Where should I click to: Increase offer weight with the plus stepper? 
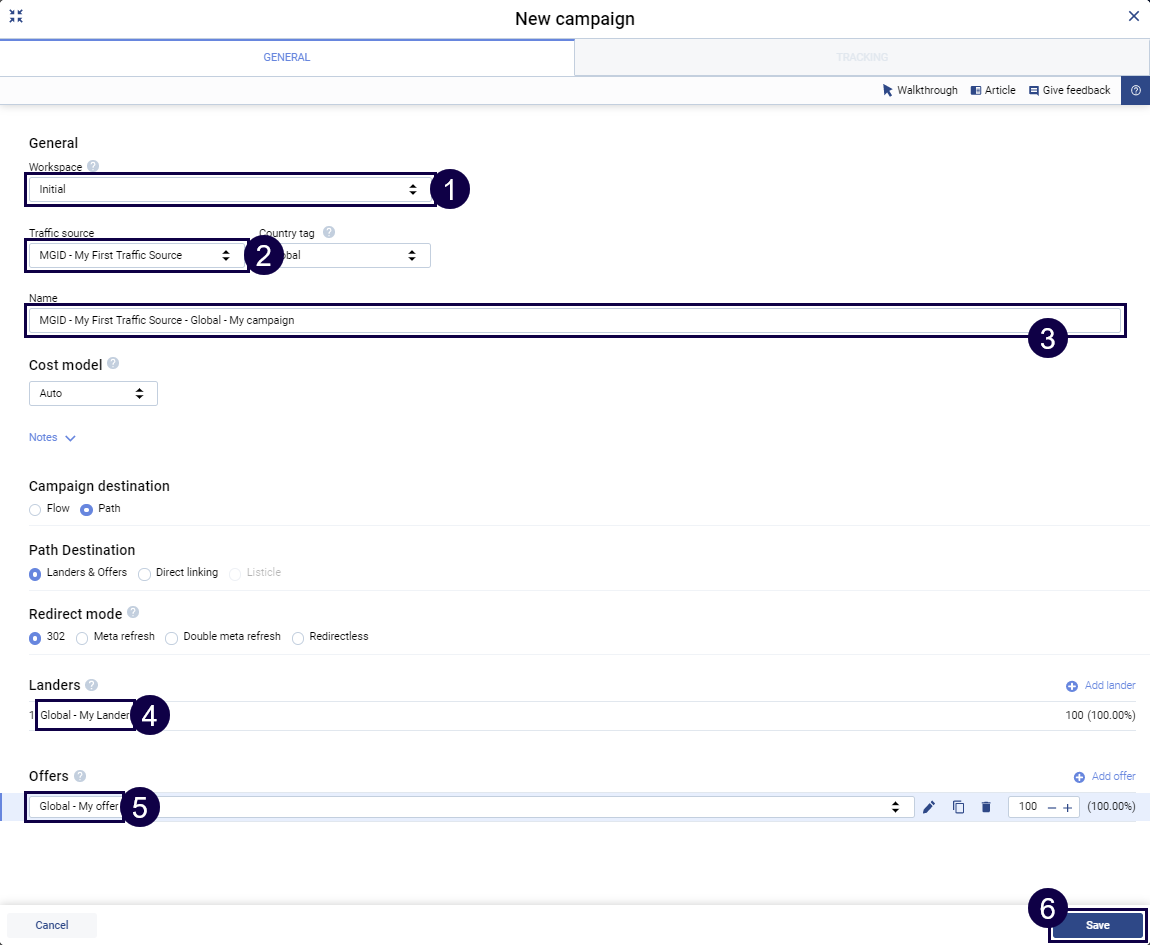(1067, 807)
